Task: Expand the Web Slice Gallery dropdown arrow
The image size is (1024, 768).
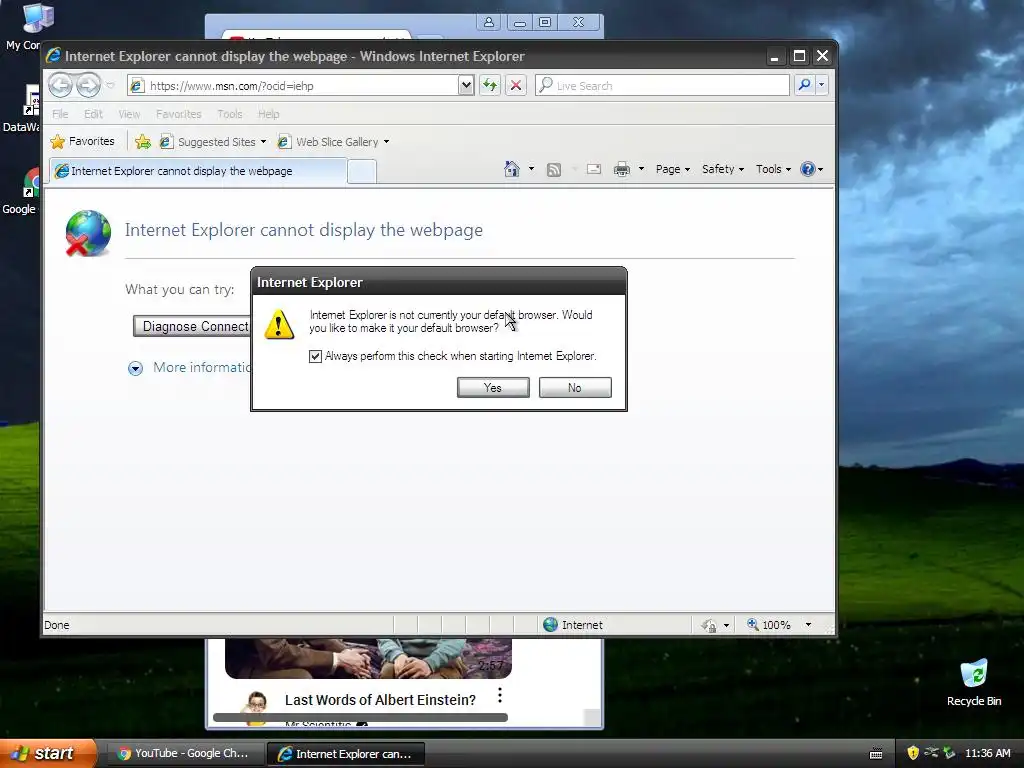Action: 387,142
